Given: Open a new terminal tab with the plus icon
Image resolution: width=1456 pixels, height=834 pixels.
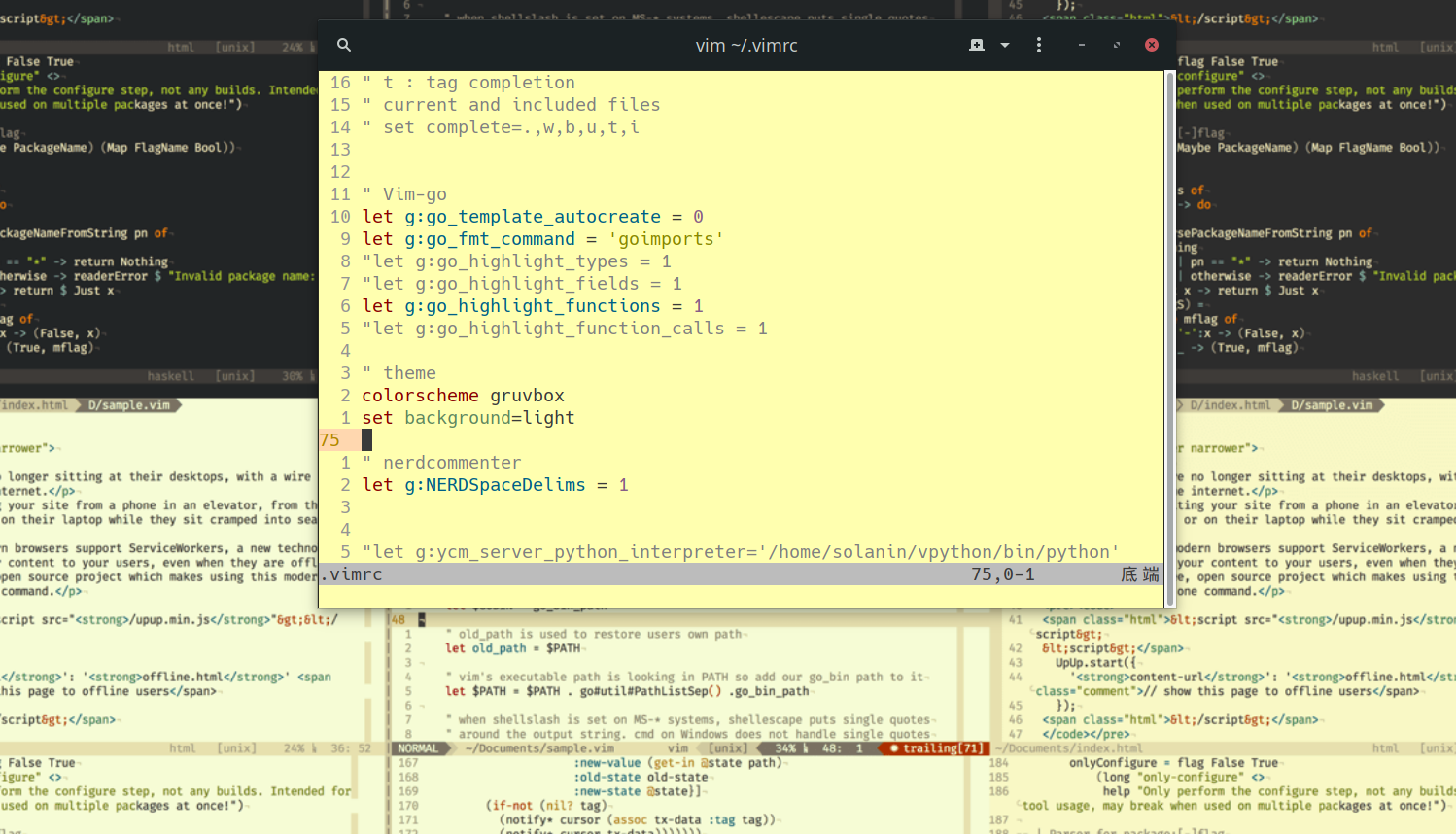Looking at the screenshot, I should pyautogui.click(x=977, y=45).
